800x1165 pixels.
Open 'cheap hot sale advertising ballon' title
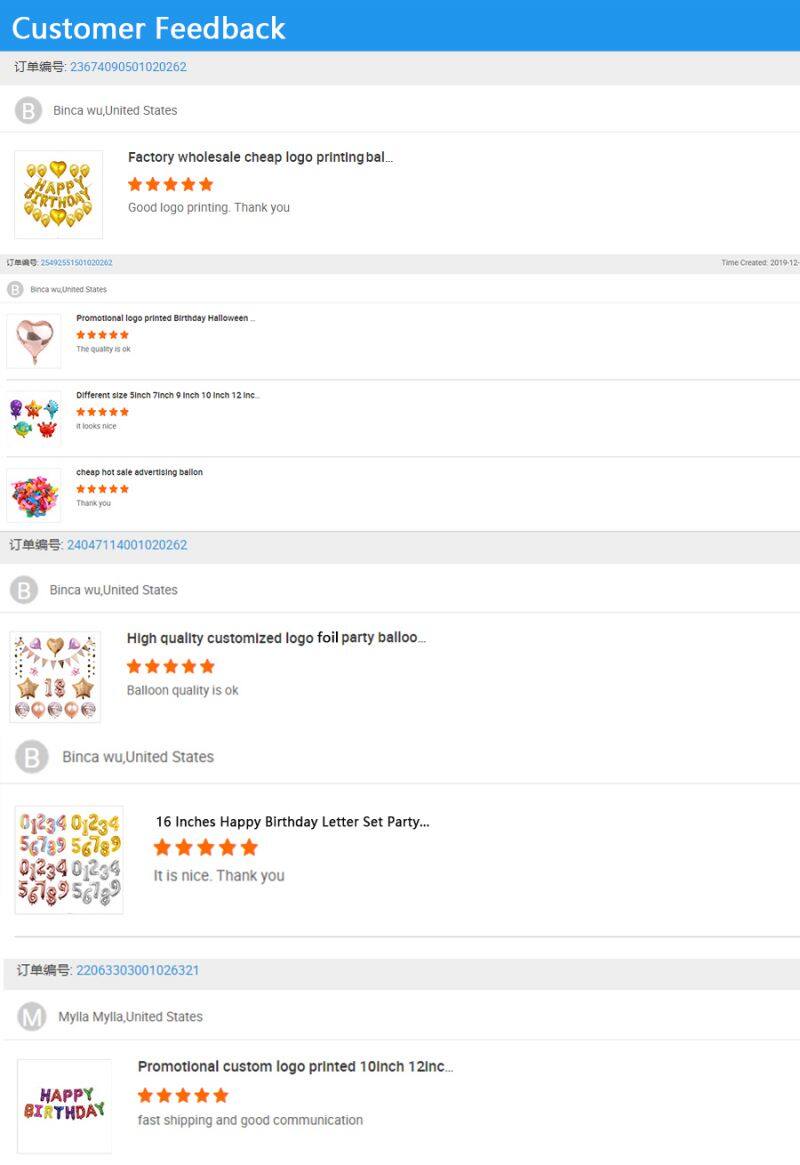139,472
